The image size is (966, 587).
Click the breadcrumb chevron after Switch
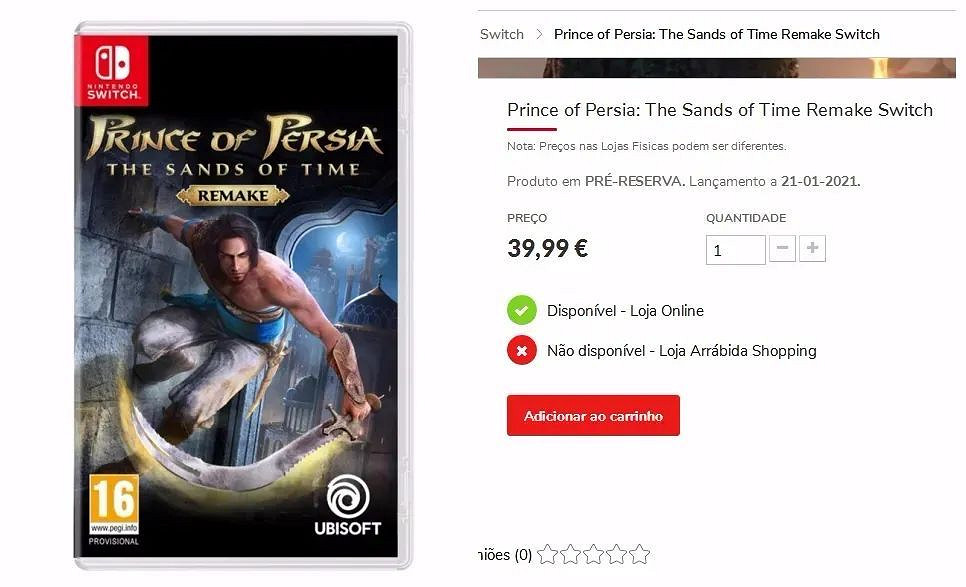pos(540,34)
